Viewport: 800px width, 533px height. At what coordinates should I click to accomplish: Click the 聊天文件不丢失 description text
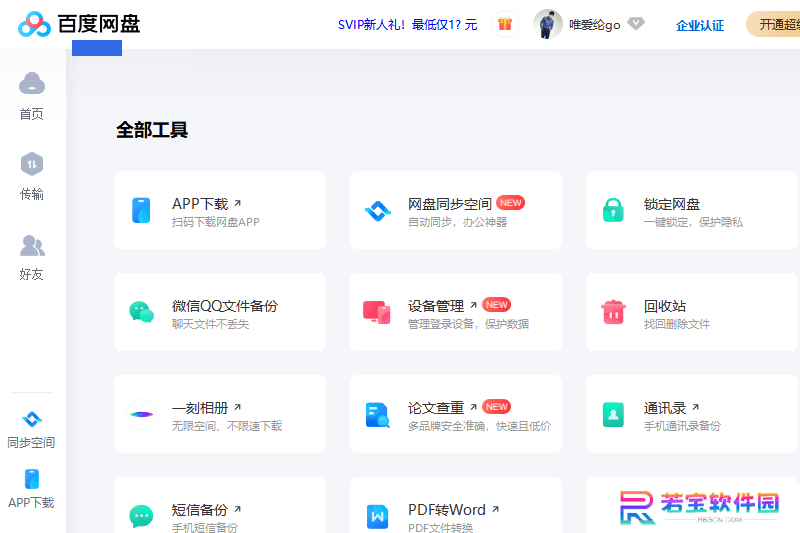point(210,324)
